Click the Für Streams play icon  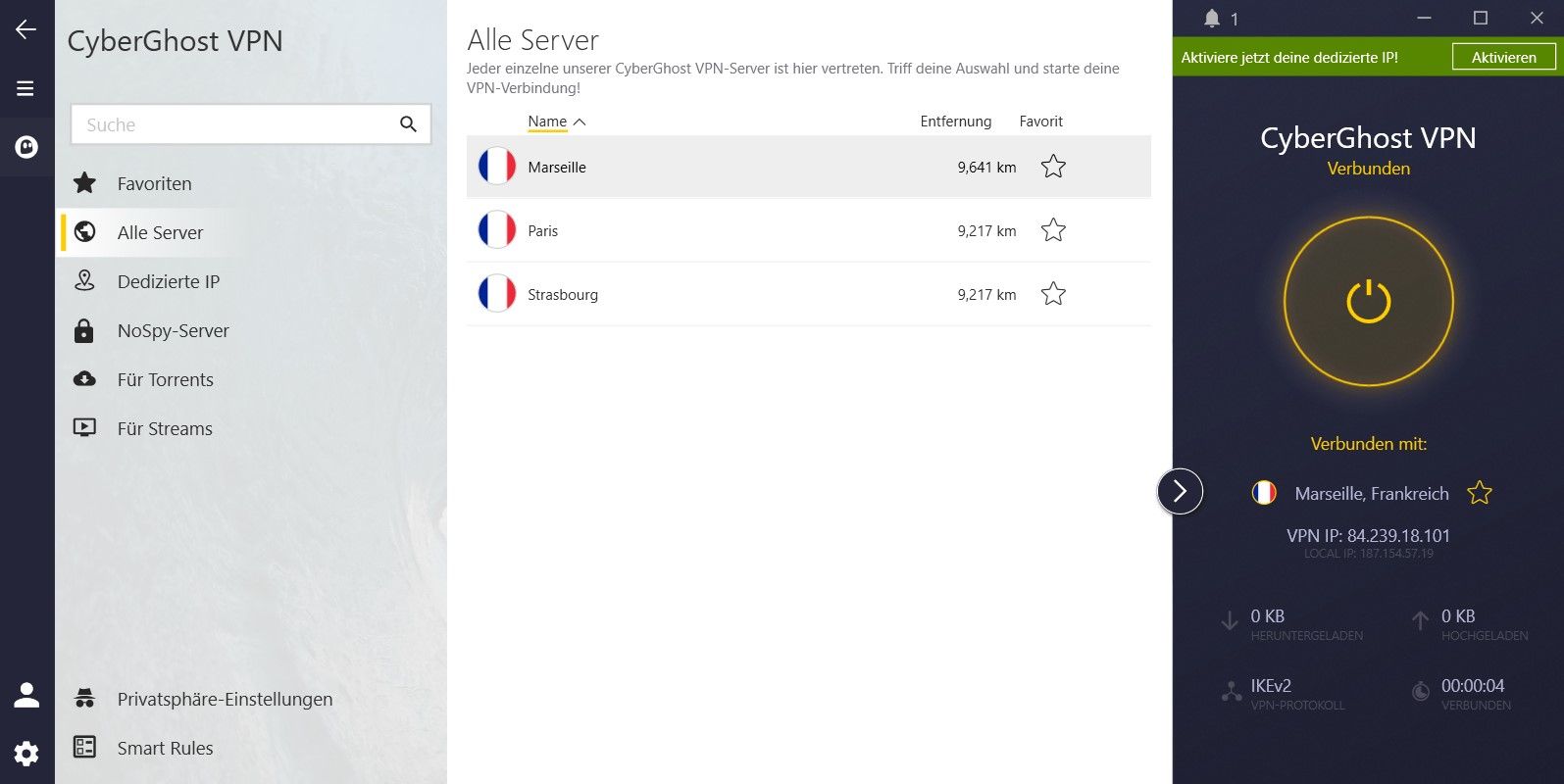(85, 427)
